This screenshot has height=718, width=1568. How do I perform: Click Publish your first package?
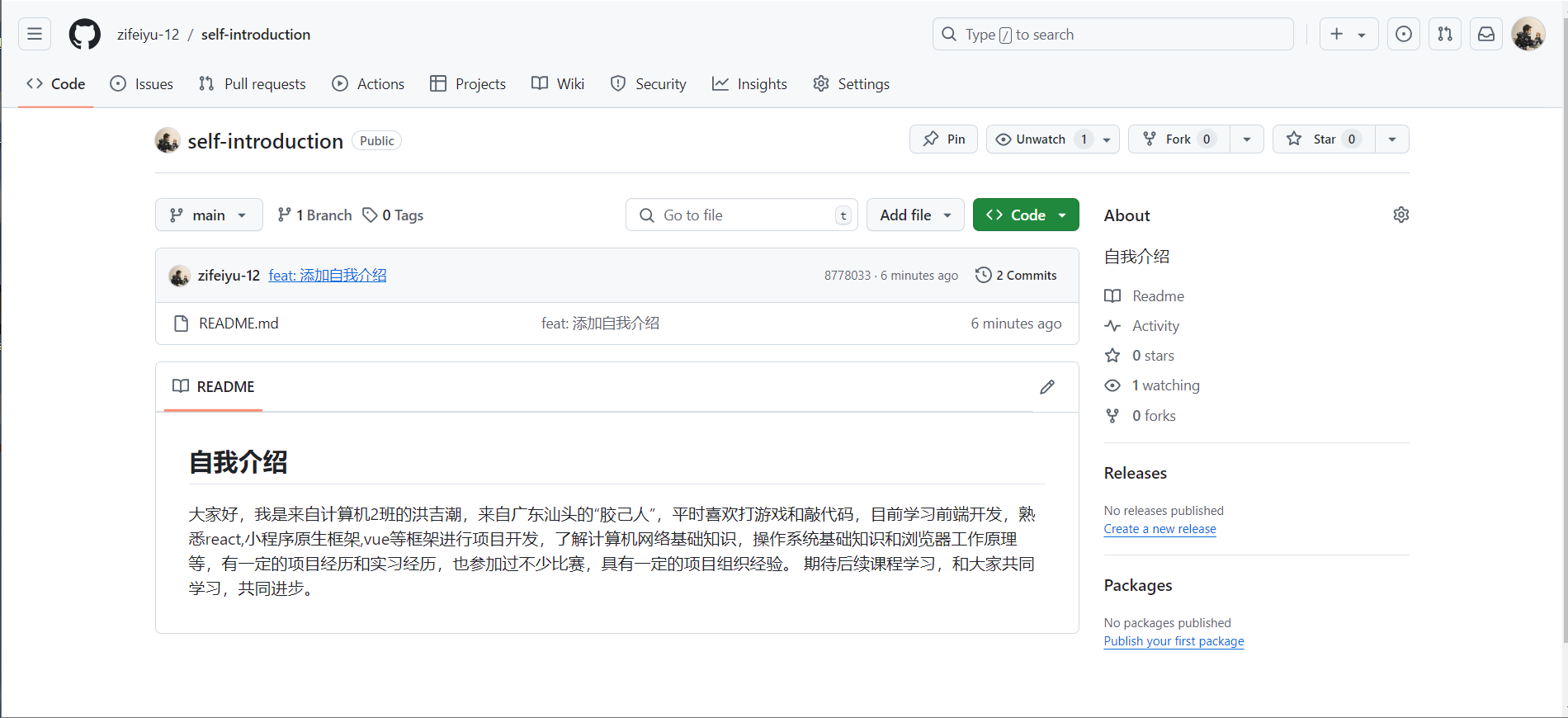coord(1174,641)
